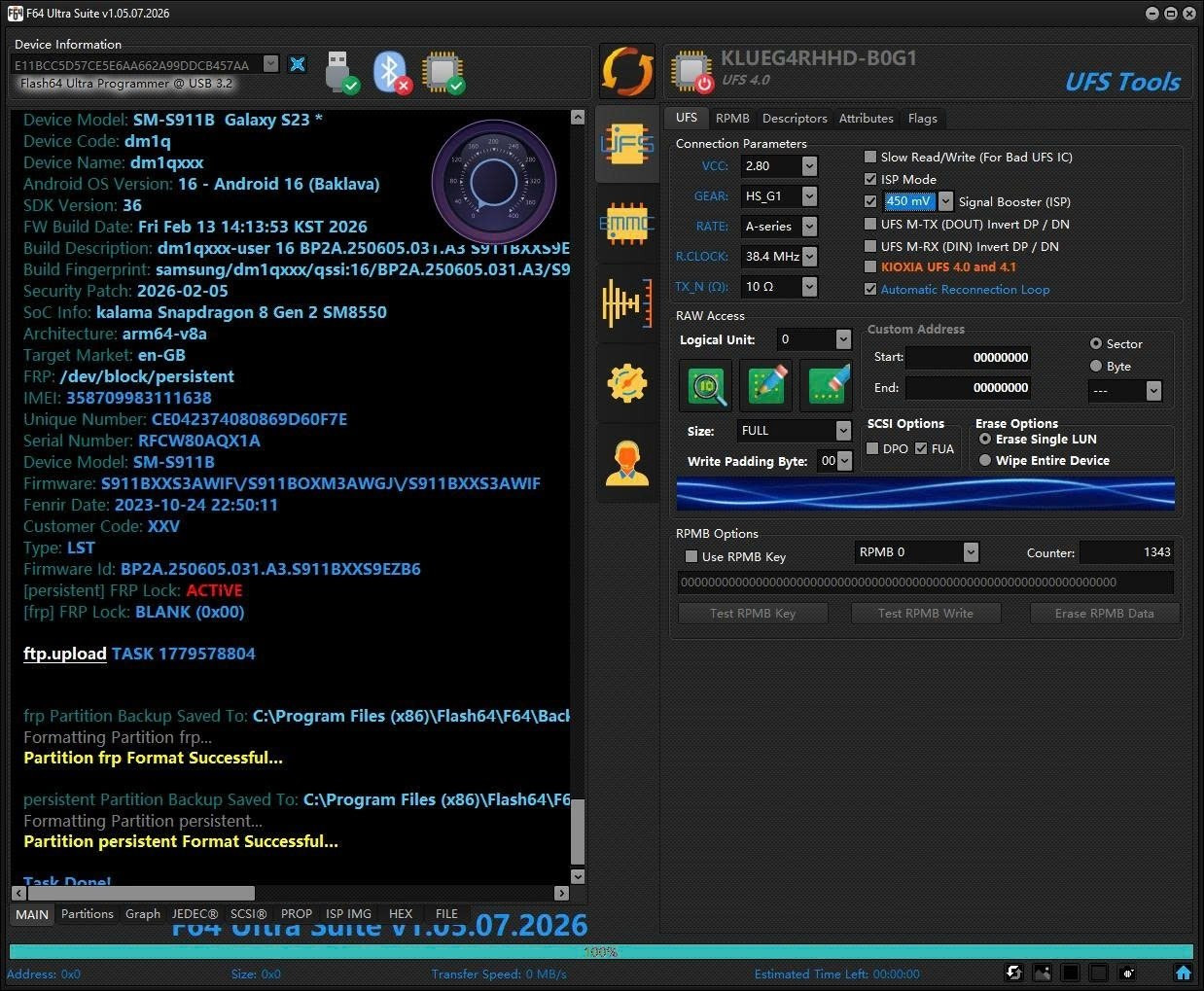Switch to the Flags tab
The width and height of the screenshot is (1204, 991).
(923, 118)
